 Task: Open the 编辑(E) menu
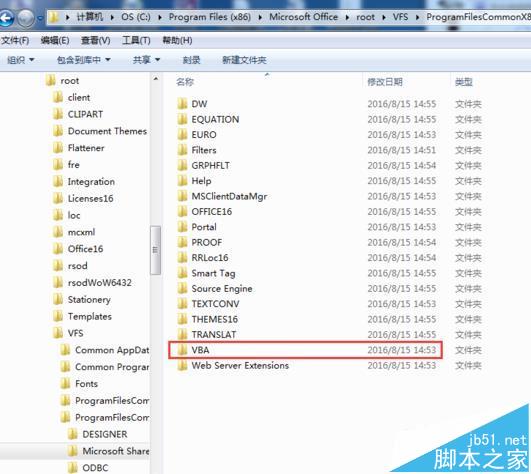pos(55,40)
